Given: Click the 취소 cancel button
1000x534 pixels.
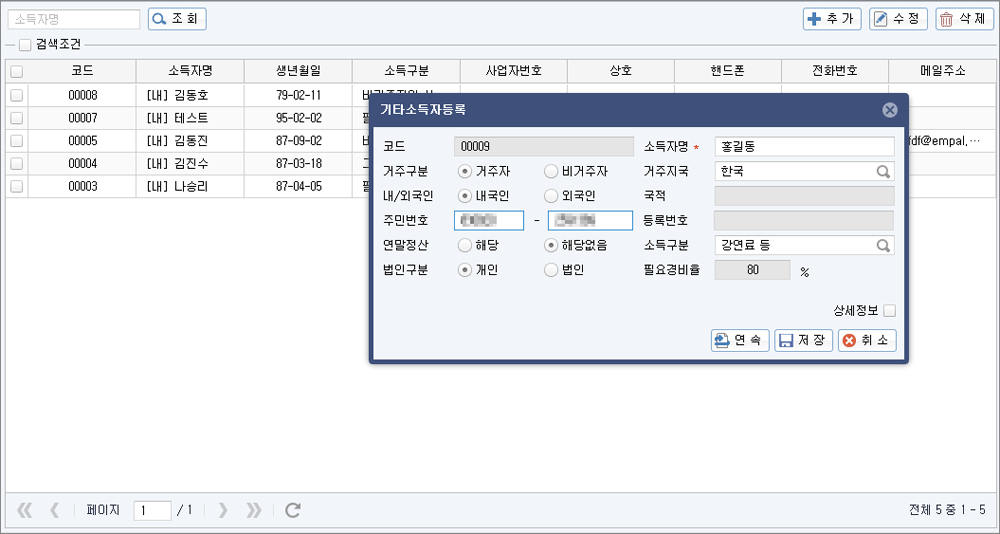Looking at the screenshot, I should pos(867,340).
